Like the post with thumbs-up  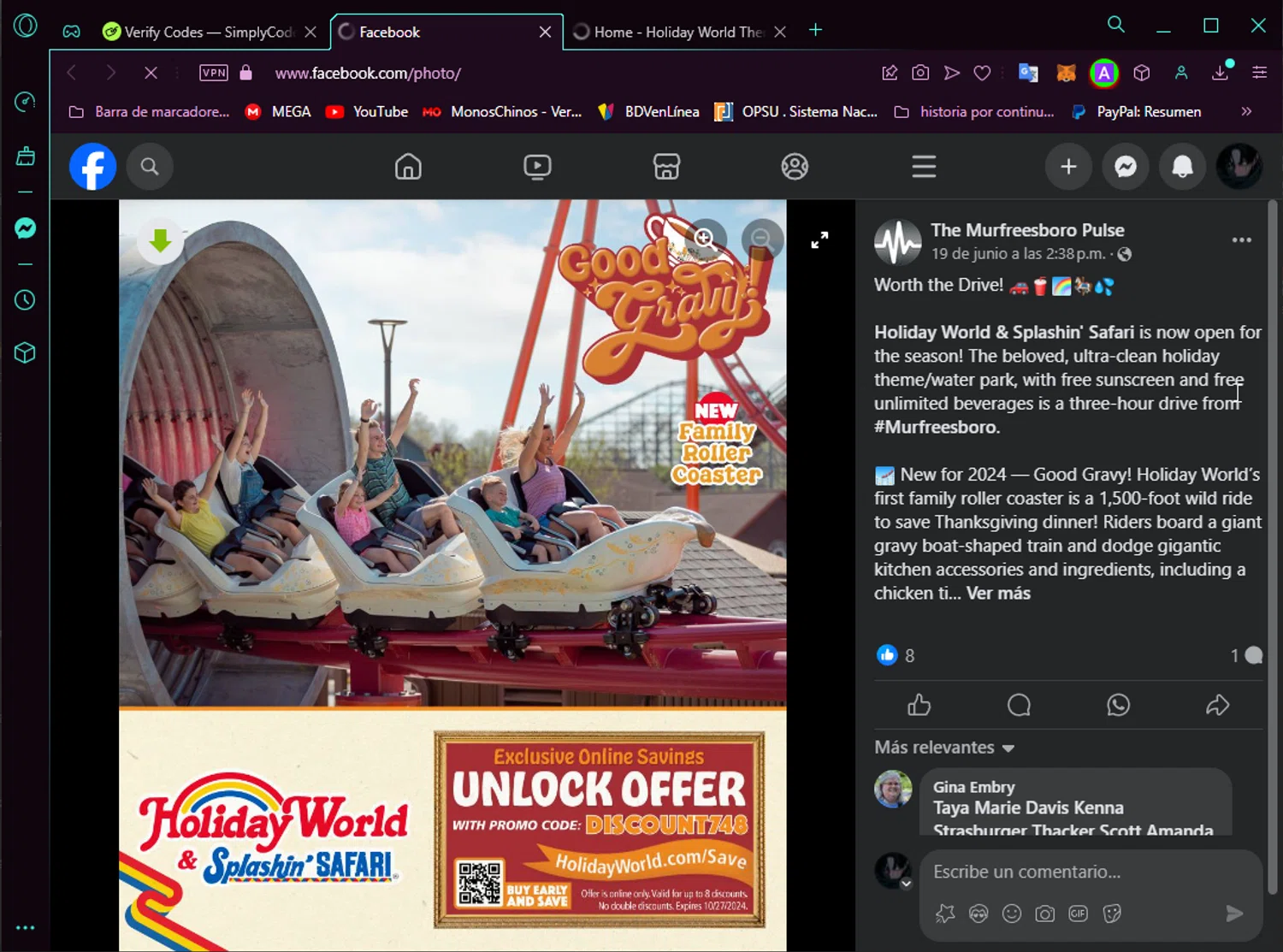[919, 705]
